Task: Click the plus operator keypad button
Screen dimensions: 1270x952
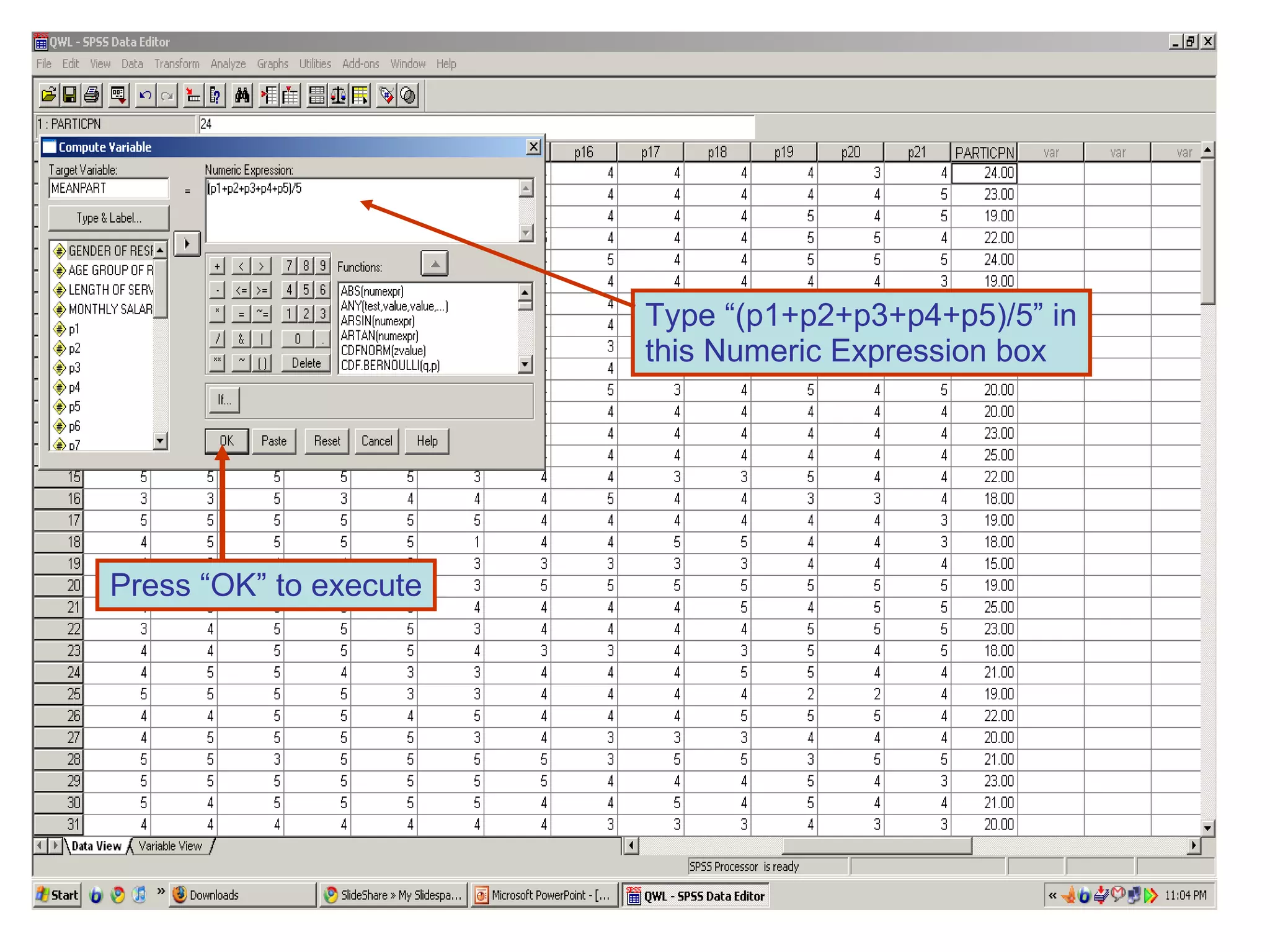Action: click(x=217, y=267)
